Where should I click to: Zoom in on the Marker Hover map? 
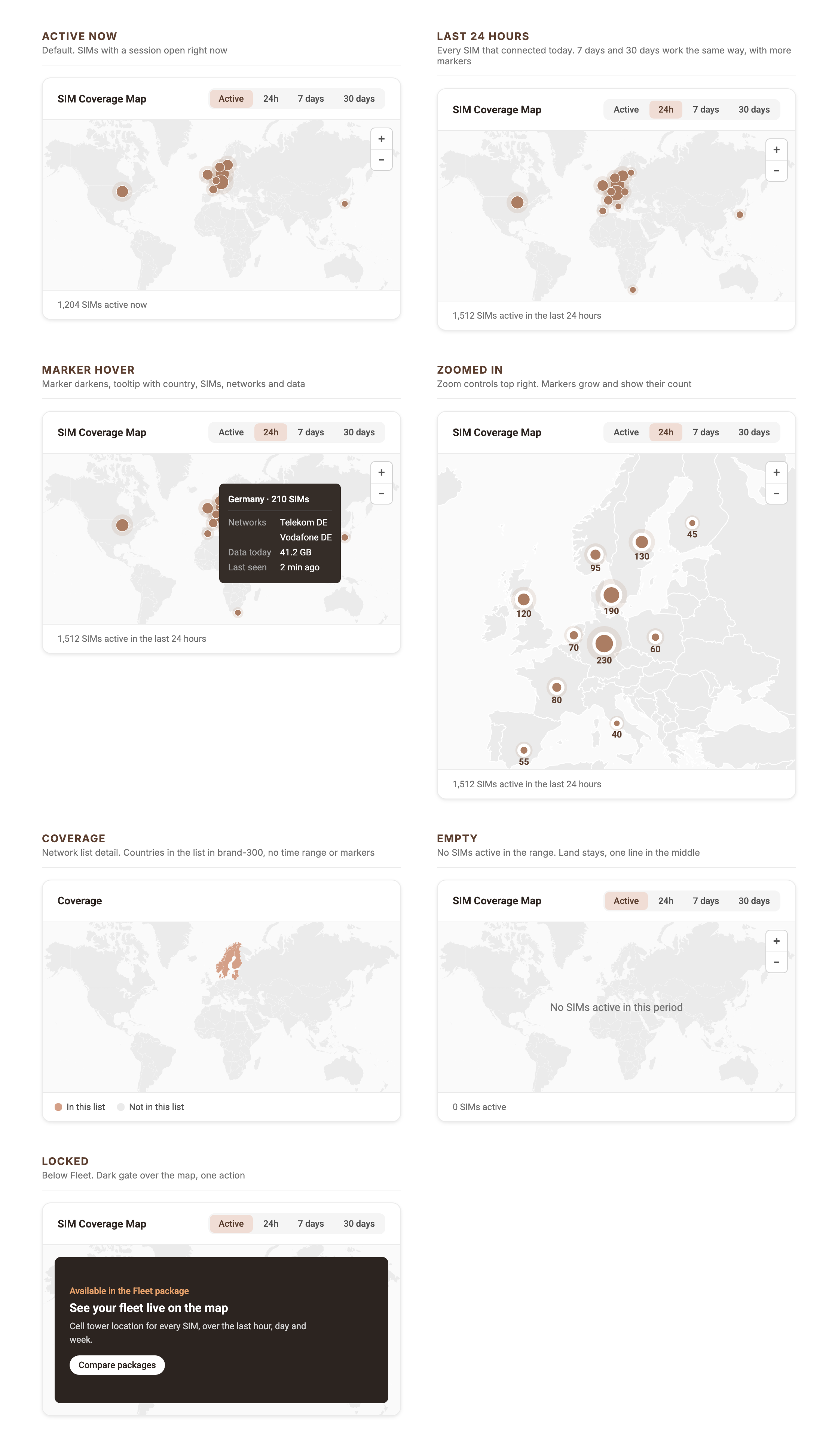[381, 472]
